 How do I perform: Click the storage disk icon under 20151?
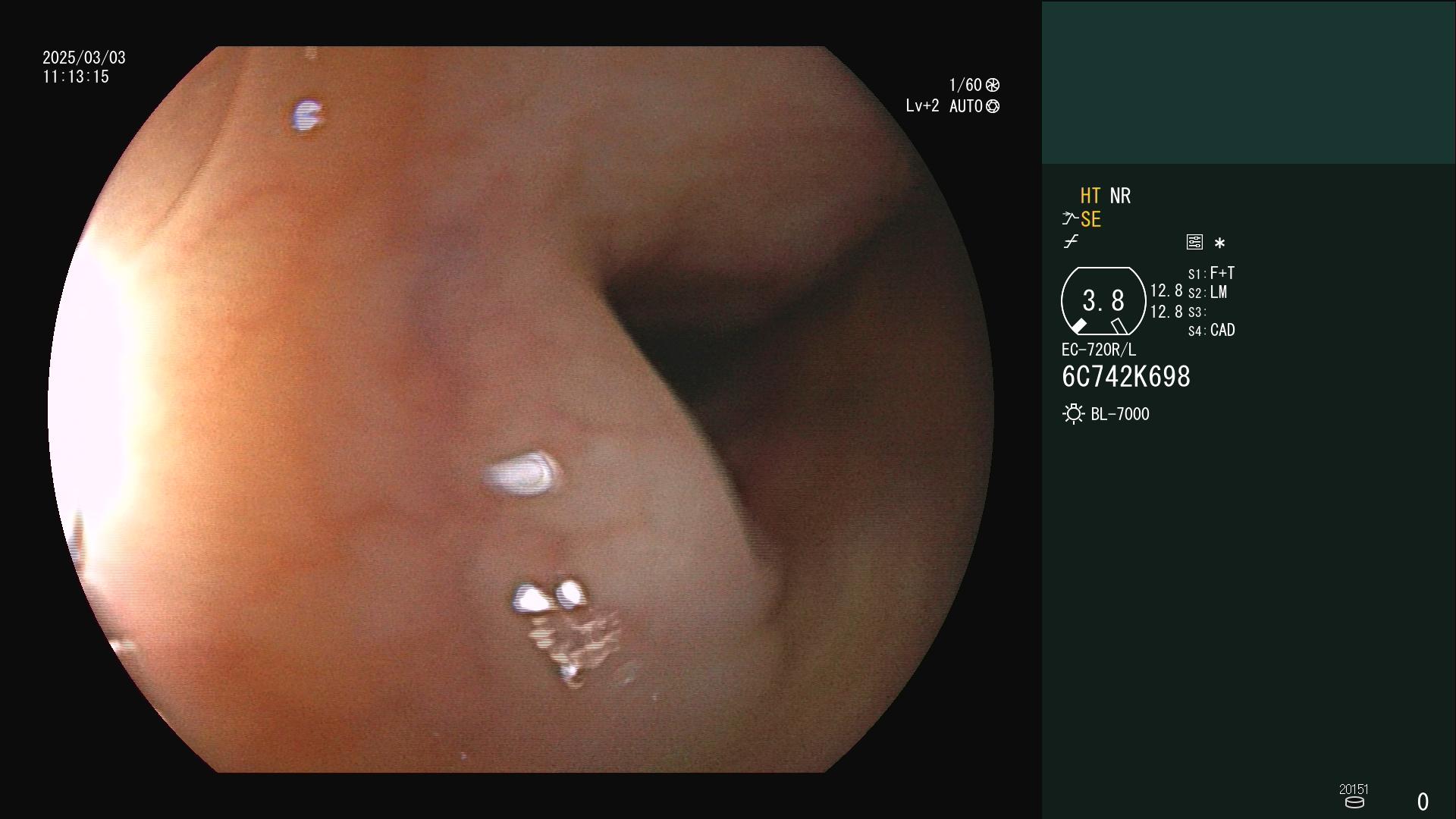click(x=1354, y=802)
